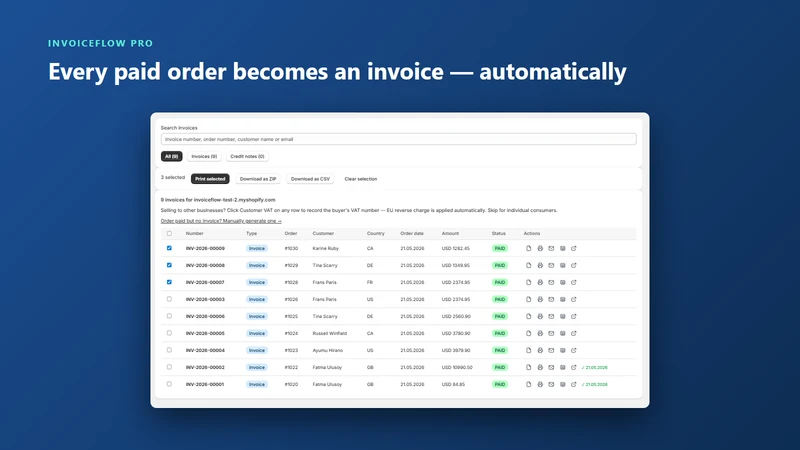Click printer icon for INV-2026-00004

point(540,351)
